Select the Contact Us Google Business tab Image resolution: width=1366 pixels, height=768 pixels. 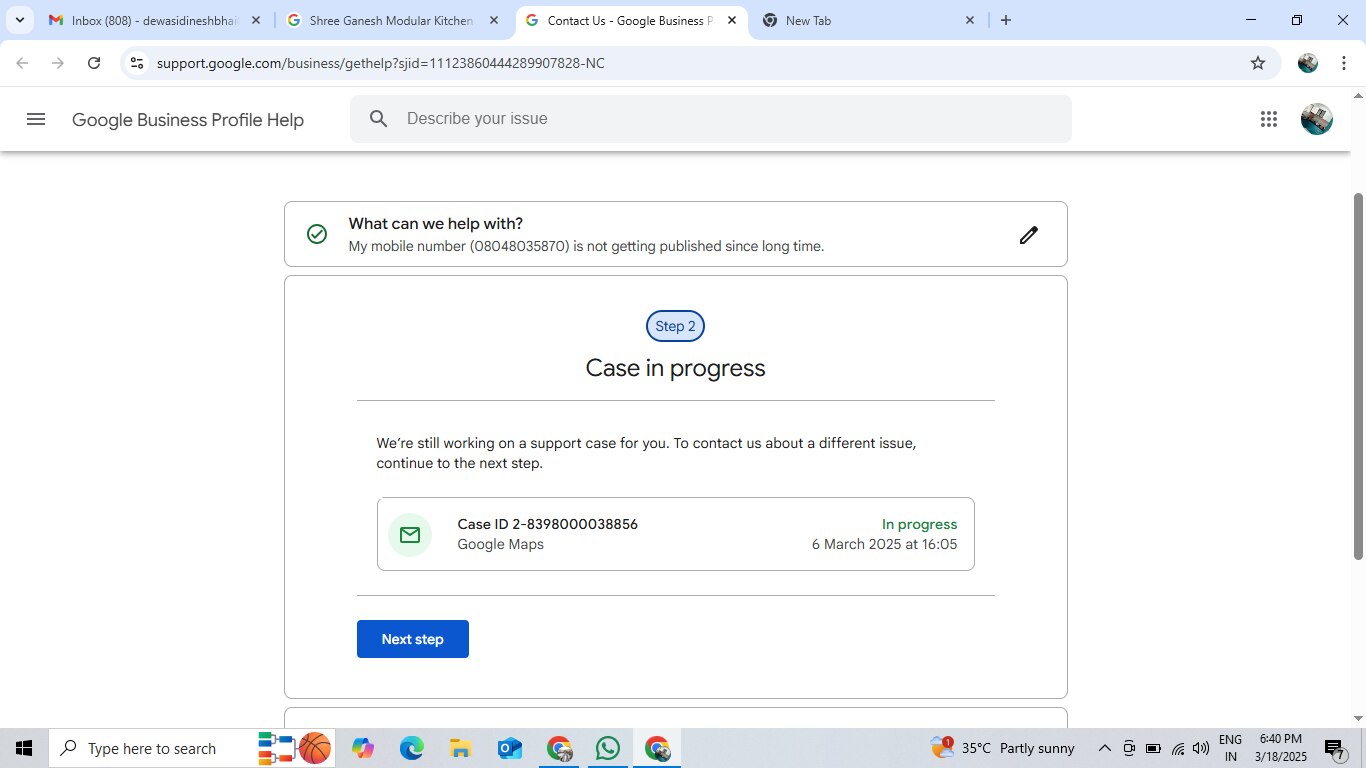pyautogui.click(x=630, y=20)
